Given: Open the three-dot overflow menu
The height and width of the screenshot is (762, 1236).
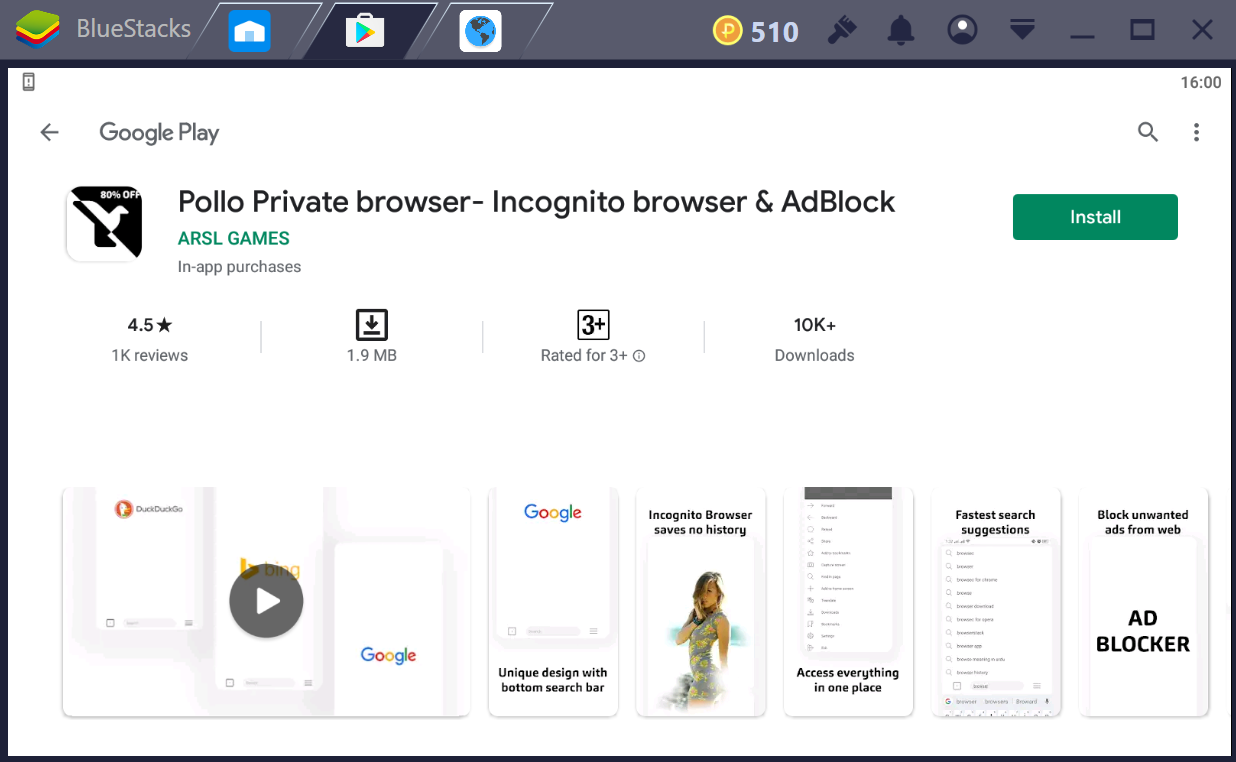Looking at the screenshot, I should (1196, 132).
